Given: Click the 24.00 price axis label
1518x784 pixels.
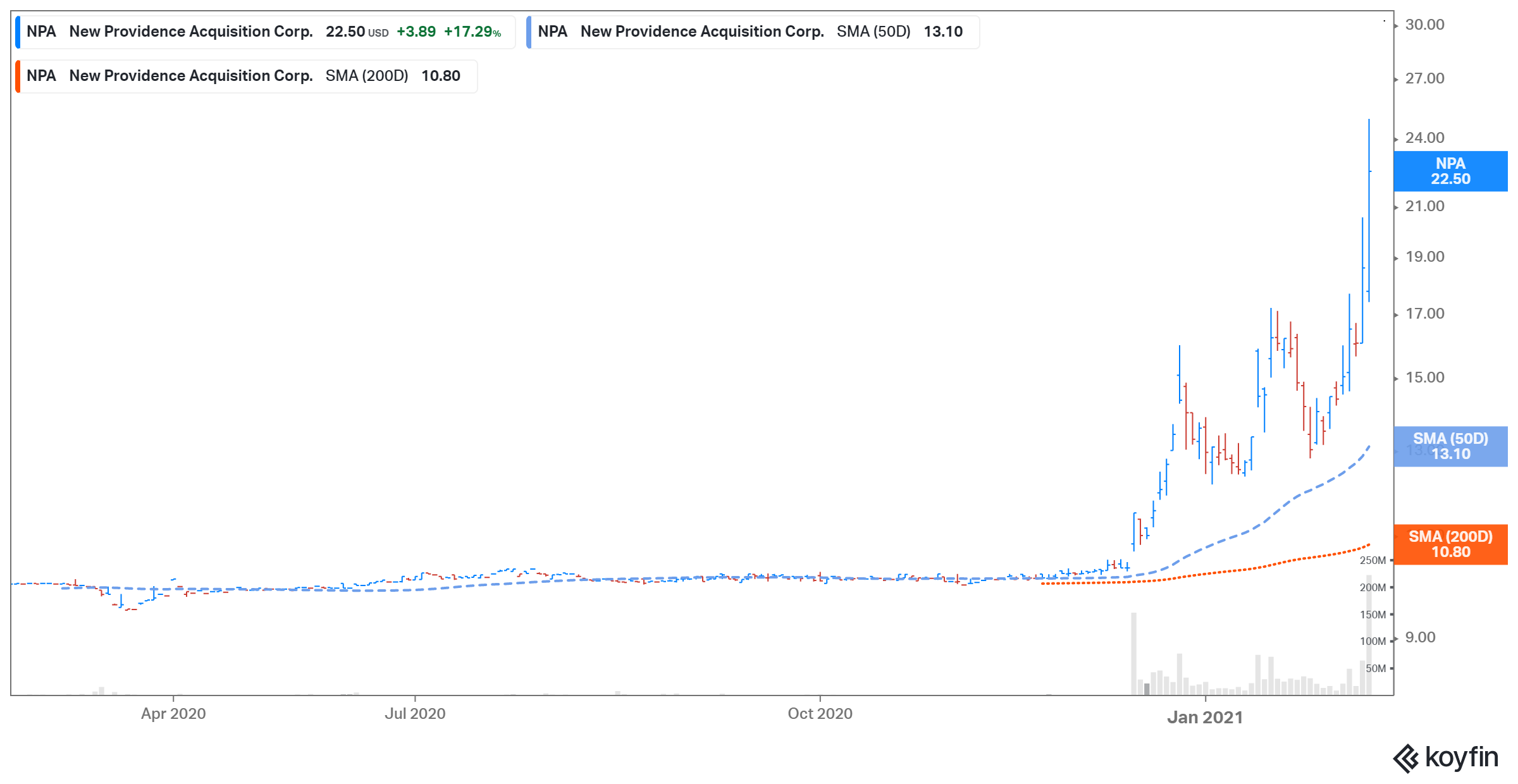Looking at the screenshot, I should 1424,138.
